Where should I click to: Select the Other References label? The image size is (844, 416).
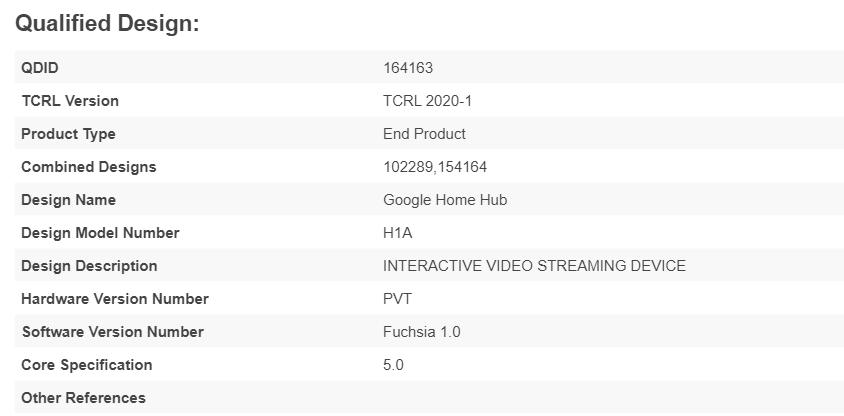[x=83, y=398]
